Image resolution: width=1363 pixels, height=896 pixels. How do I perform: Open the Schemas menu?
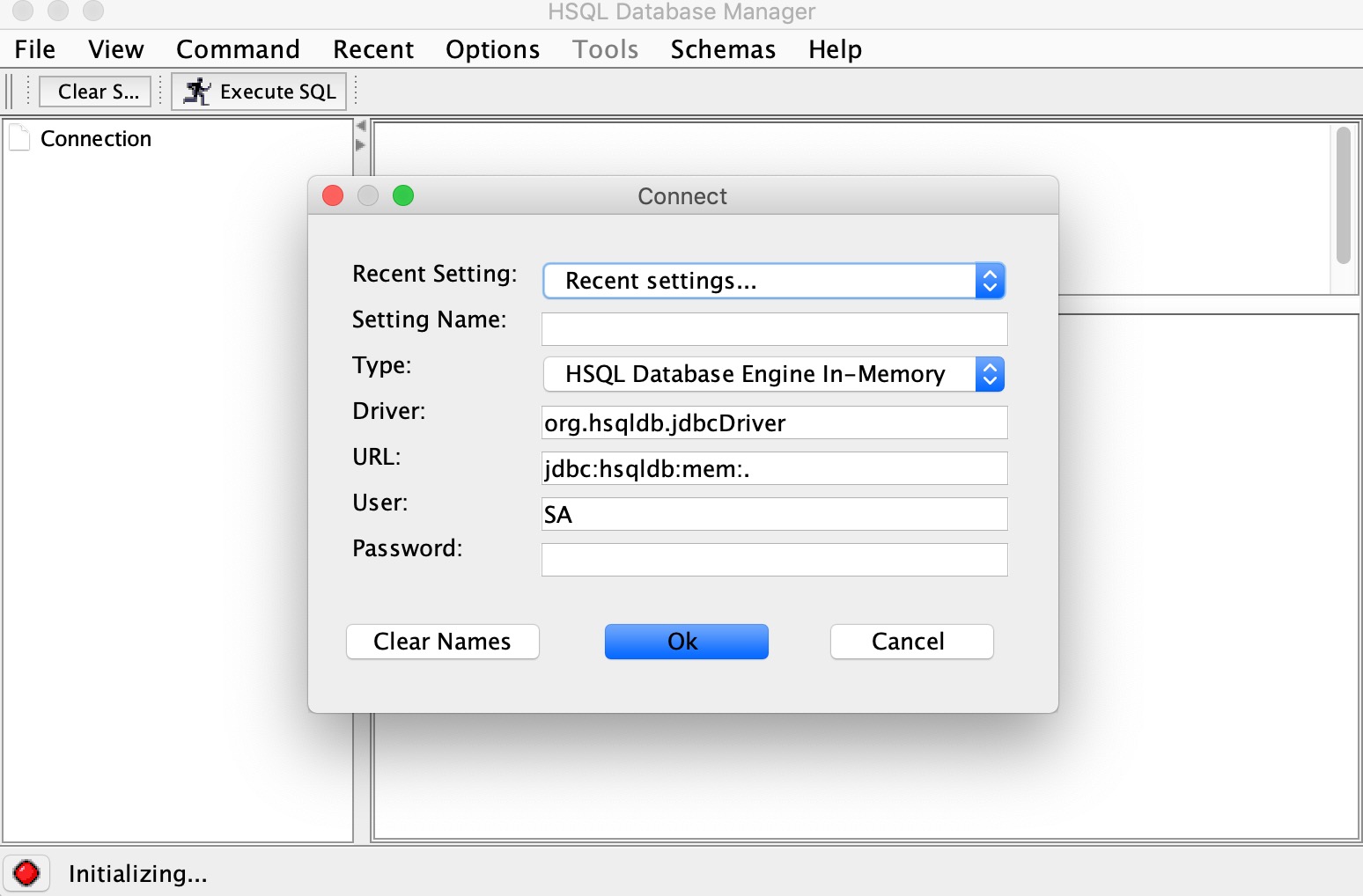point(723,49)
